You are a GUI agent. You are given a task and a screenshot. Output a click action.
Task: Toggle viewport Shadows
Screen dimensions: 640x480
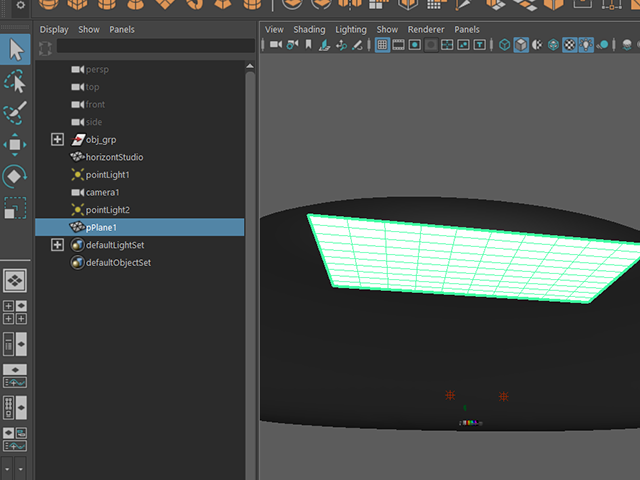point(602,44)
